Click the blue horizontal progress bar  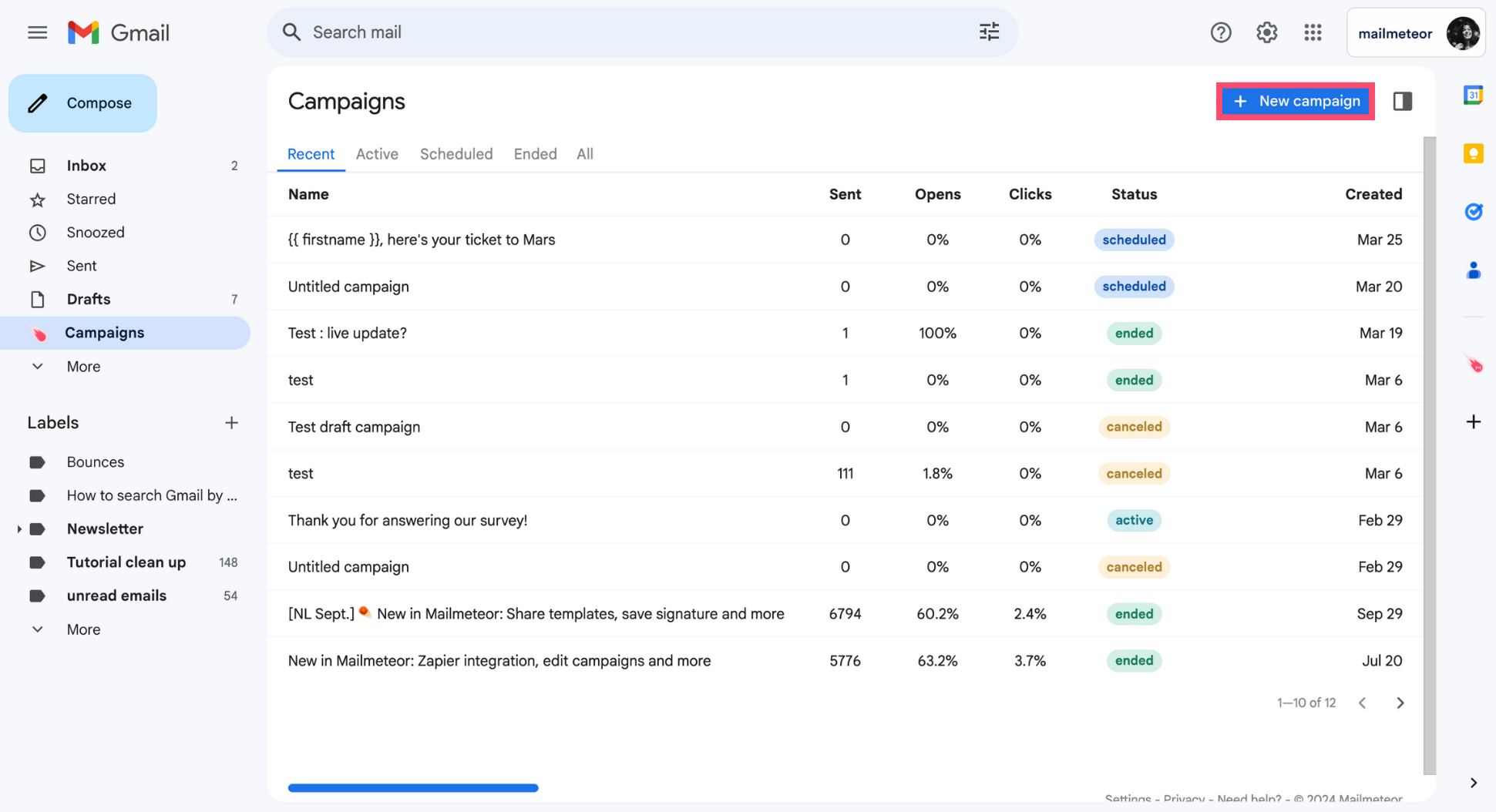point(413,787)
